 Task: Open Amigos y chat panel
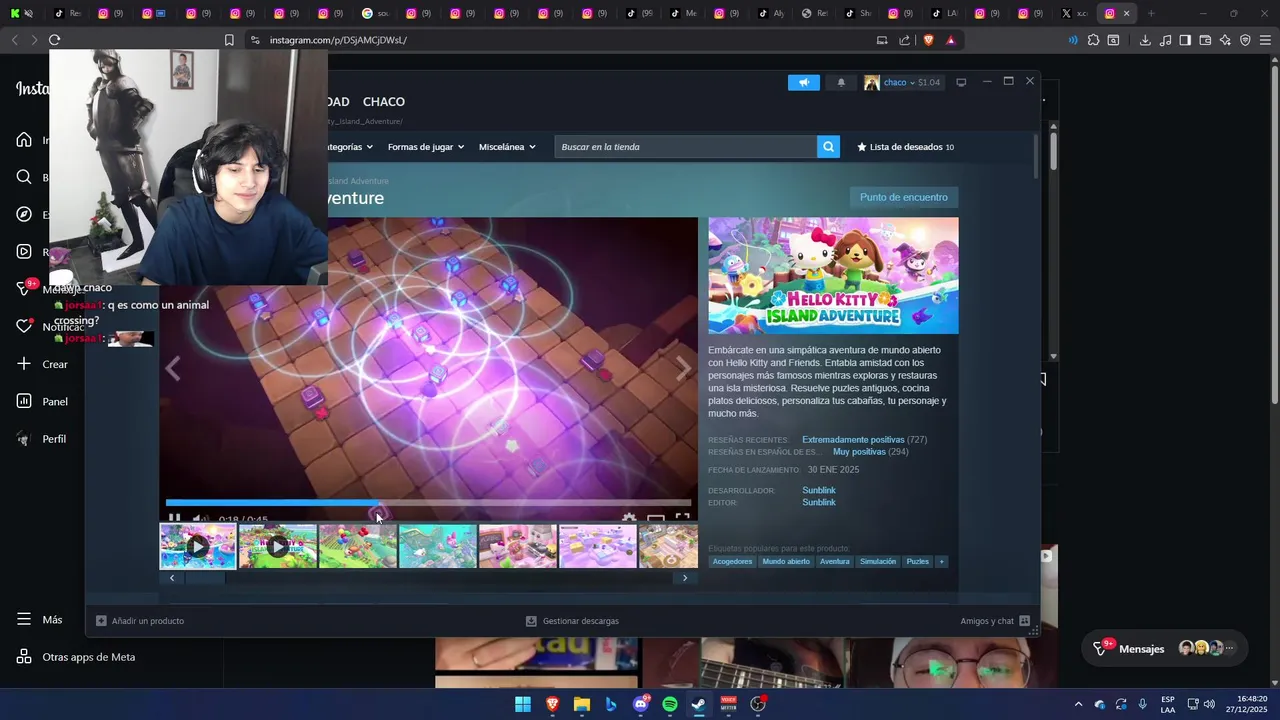point(995,621)
